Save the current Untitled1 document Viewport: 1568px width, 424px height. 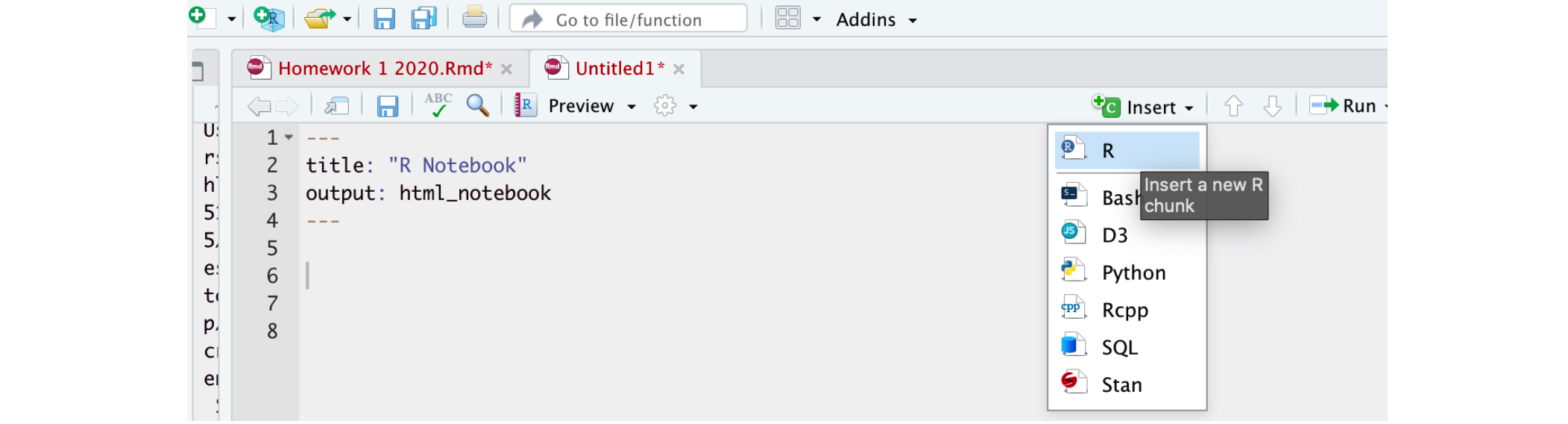[387, 106]
